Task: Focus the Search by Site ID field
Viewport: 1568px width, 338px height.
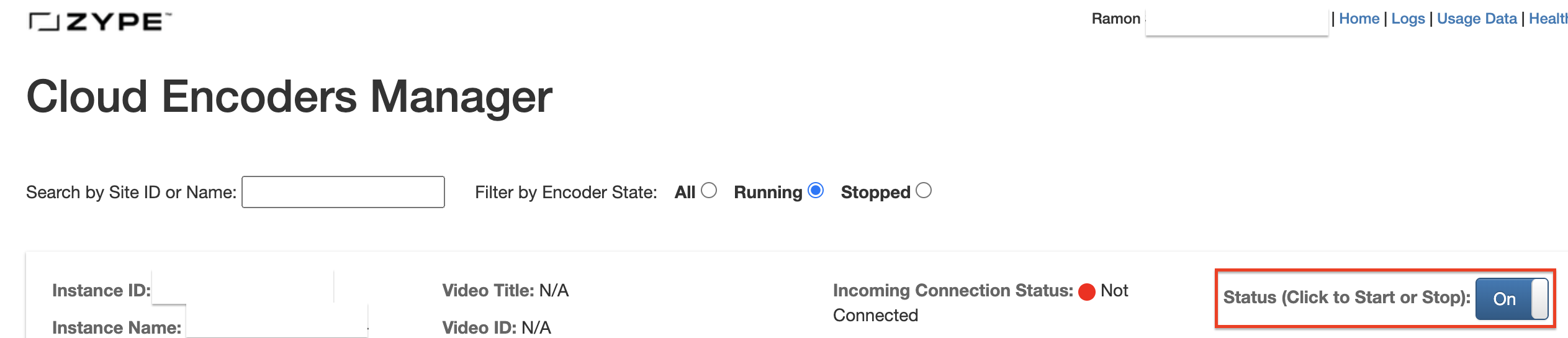Action: [343, 192]
